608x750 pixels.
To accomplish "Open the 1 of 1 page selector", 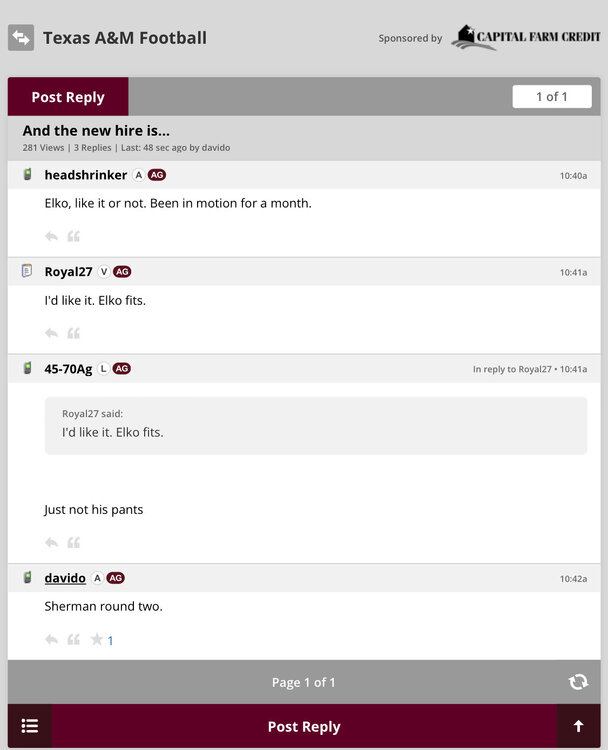I will [x=551, y=97].
